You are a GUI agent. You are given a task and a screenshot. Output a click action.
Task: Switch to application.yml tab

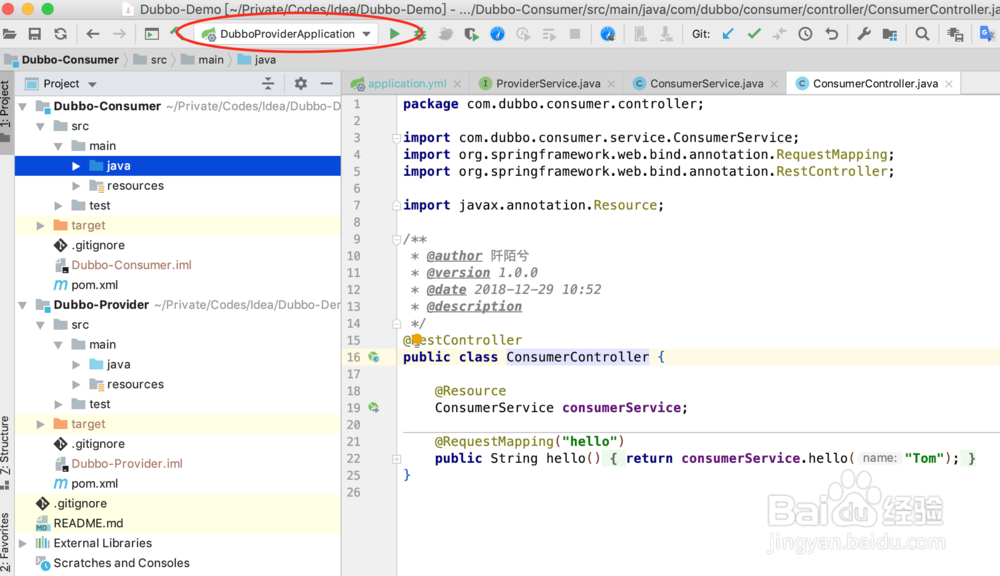(407, 84)
